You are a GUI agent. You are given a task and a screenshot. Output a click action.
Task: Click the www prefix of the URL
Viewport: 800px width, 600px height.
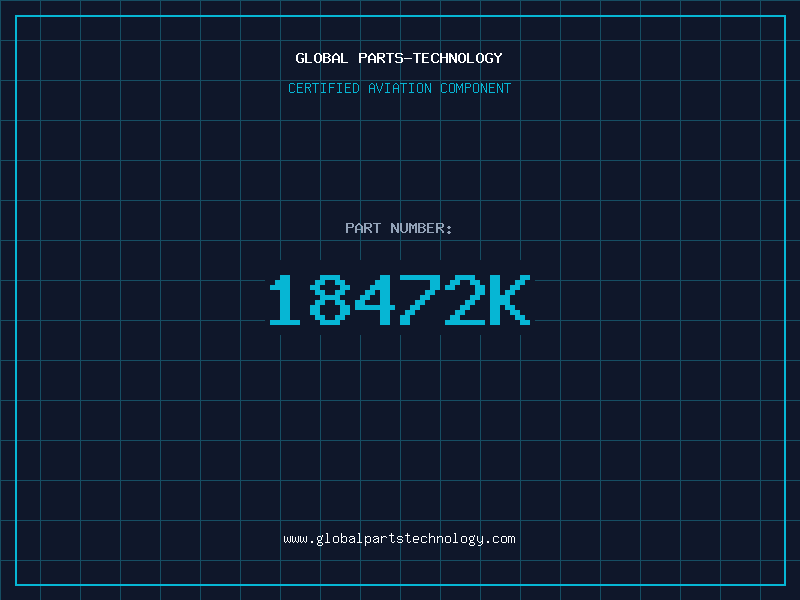tap(295, 539)
